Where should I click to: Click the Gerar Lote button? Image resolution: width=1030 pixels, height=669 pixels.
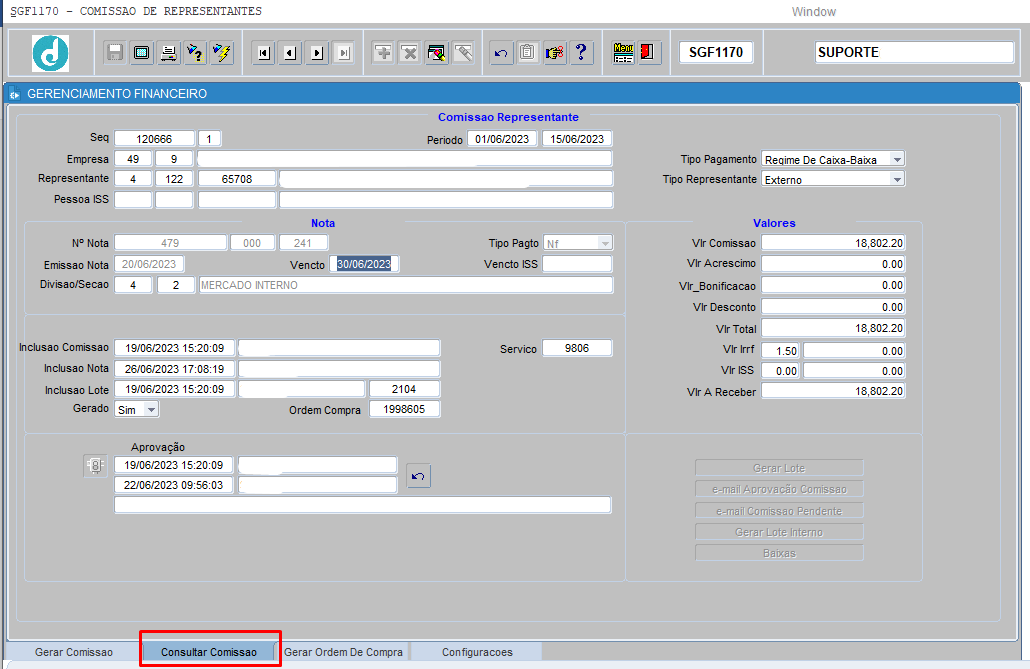pos(779,468)
